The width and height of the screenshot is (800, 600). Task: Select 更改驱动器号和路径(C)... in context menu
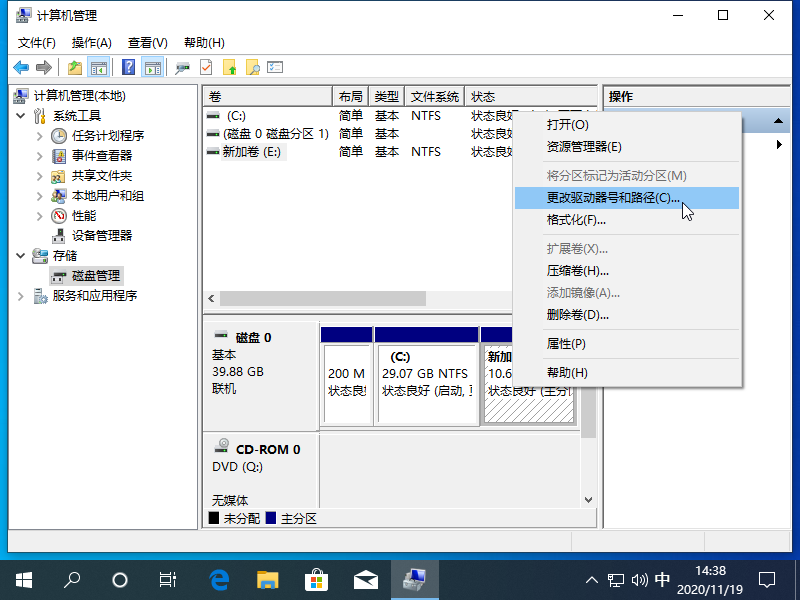[613, 198]
